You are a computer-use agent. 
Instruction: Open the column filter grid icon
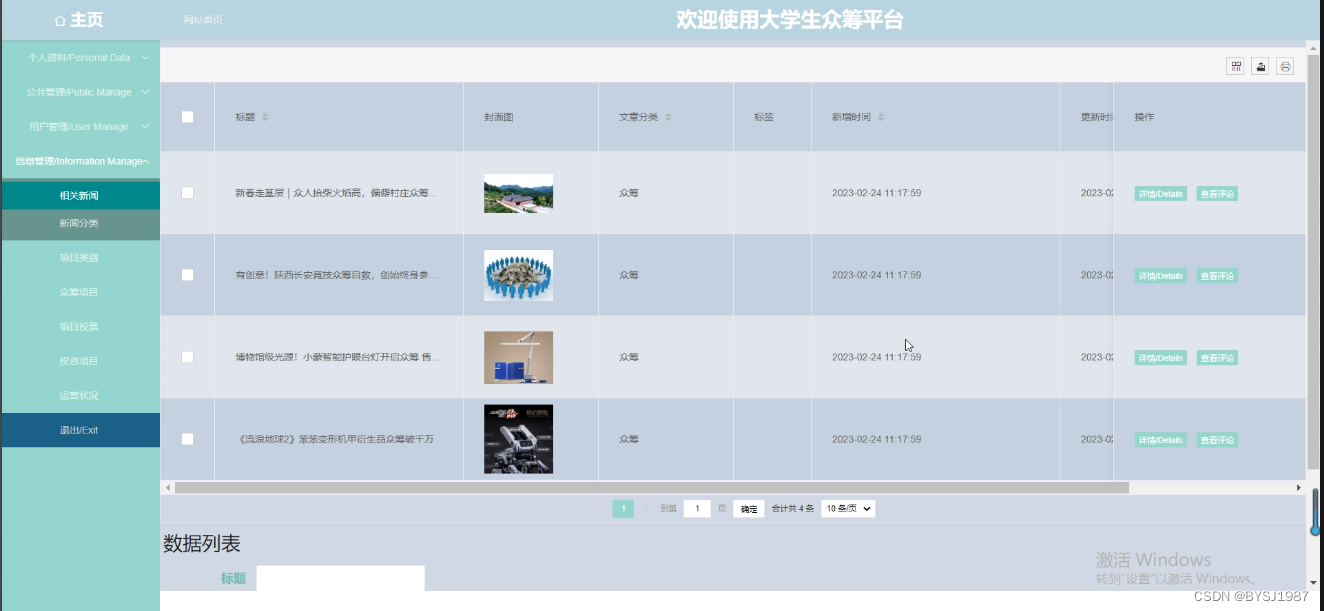click(x=1236, y=66)
